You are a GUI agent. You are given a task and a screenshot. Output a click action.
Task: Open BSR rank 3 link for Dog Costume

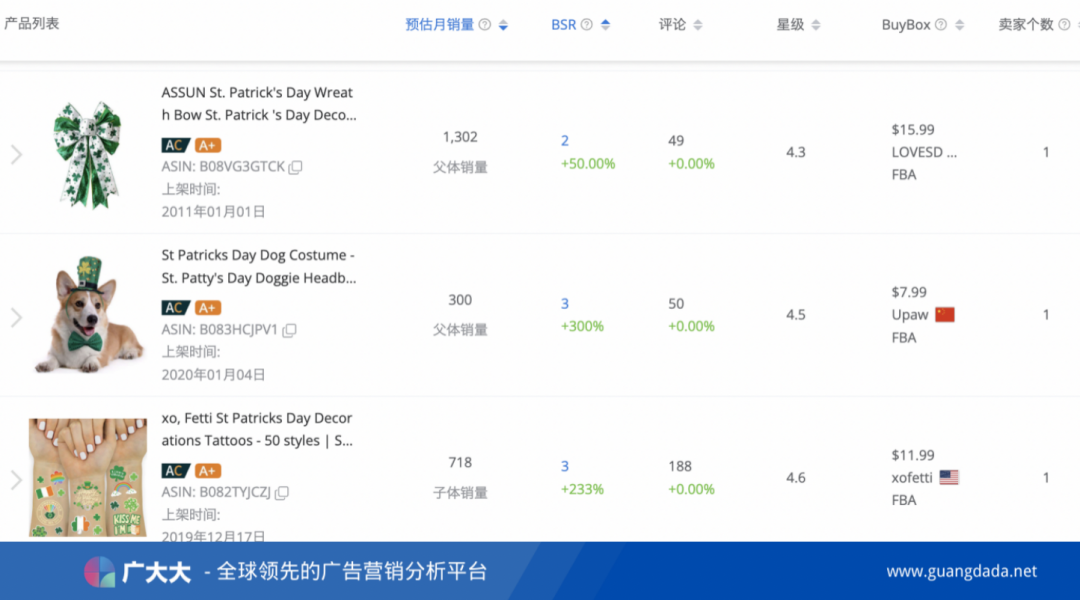point(565,304)
